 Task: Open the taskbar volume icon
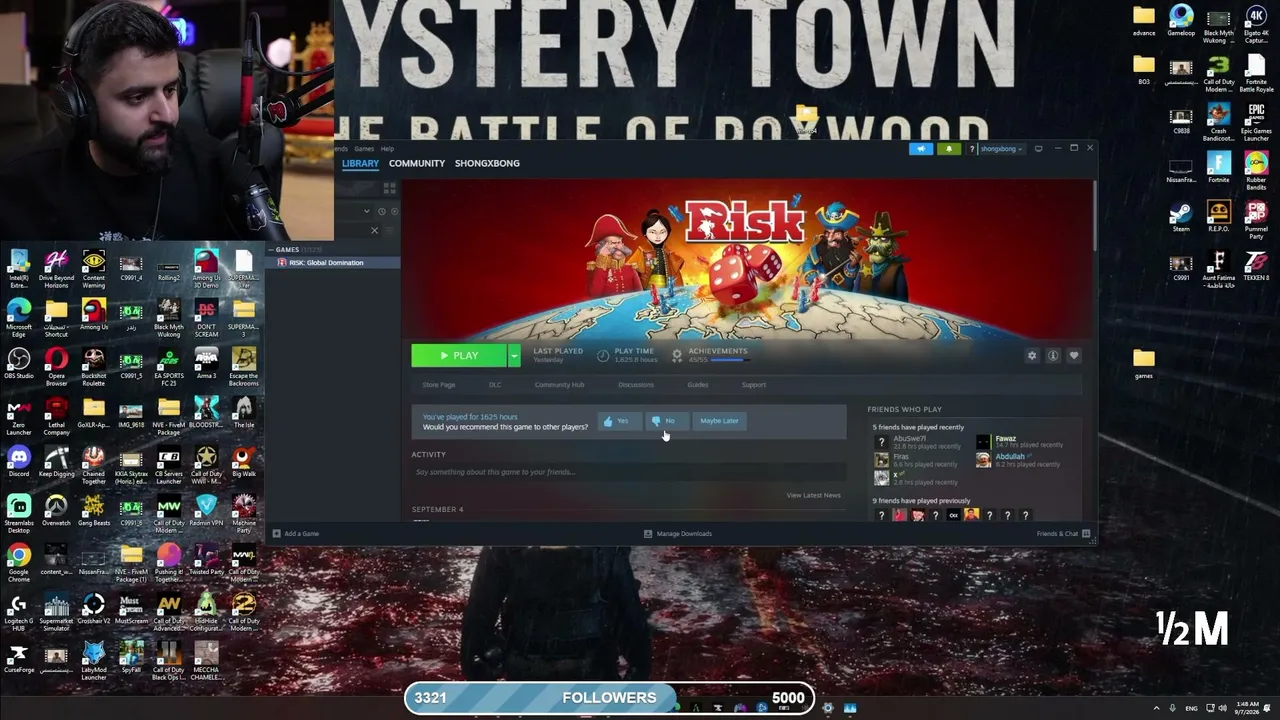[1222, 708]
